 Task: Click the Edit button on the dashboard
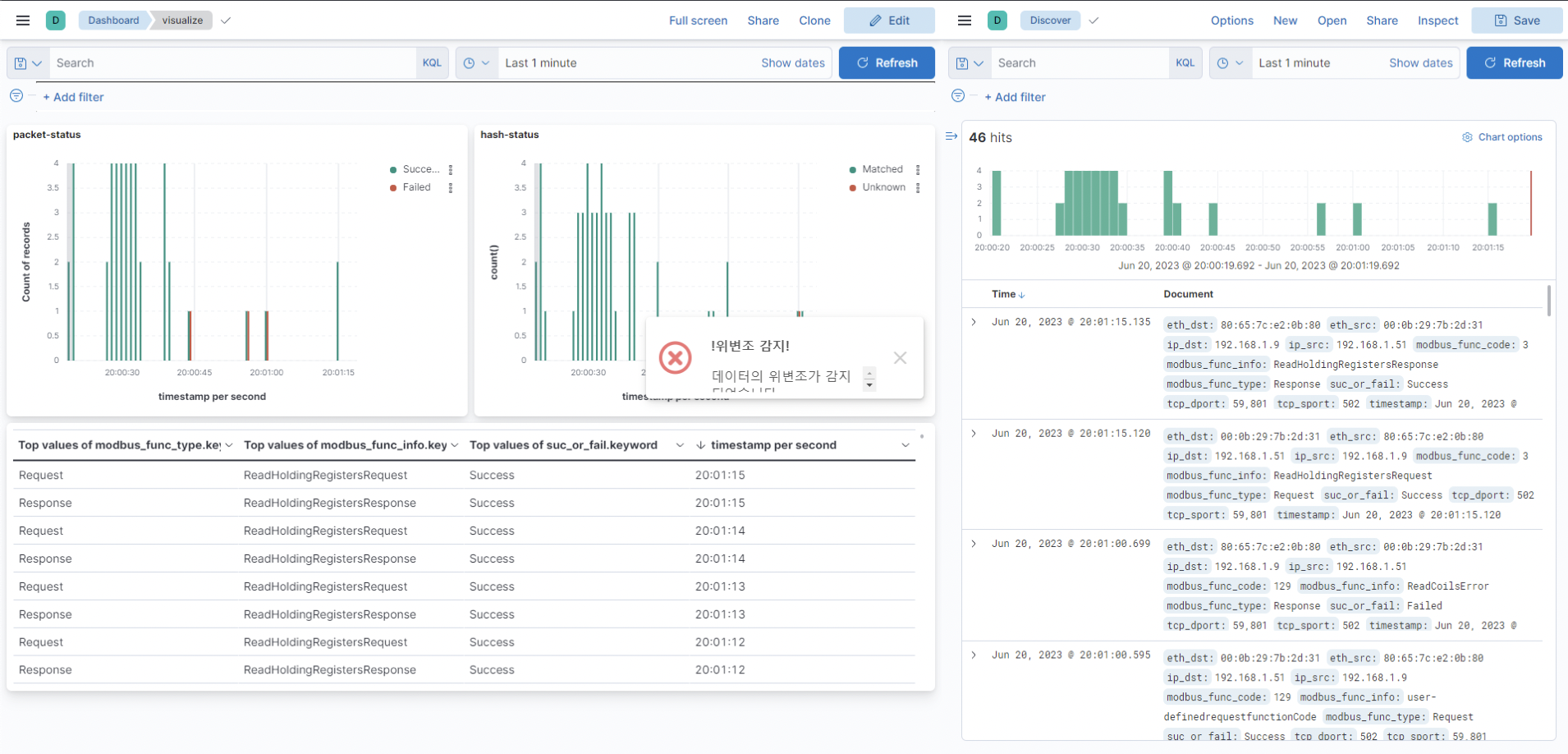point(889,20)
